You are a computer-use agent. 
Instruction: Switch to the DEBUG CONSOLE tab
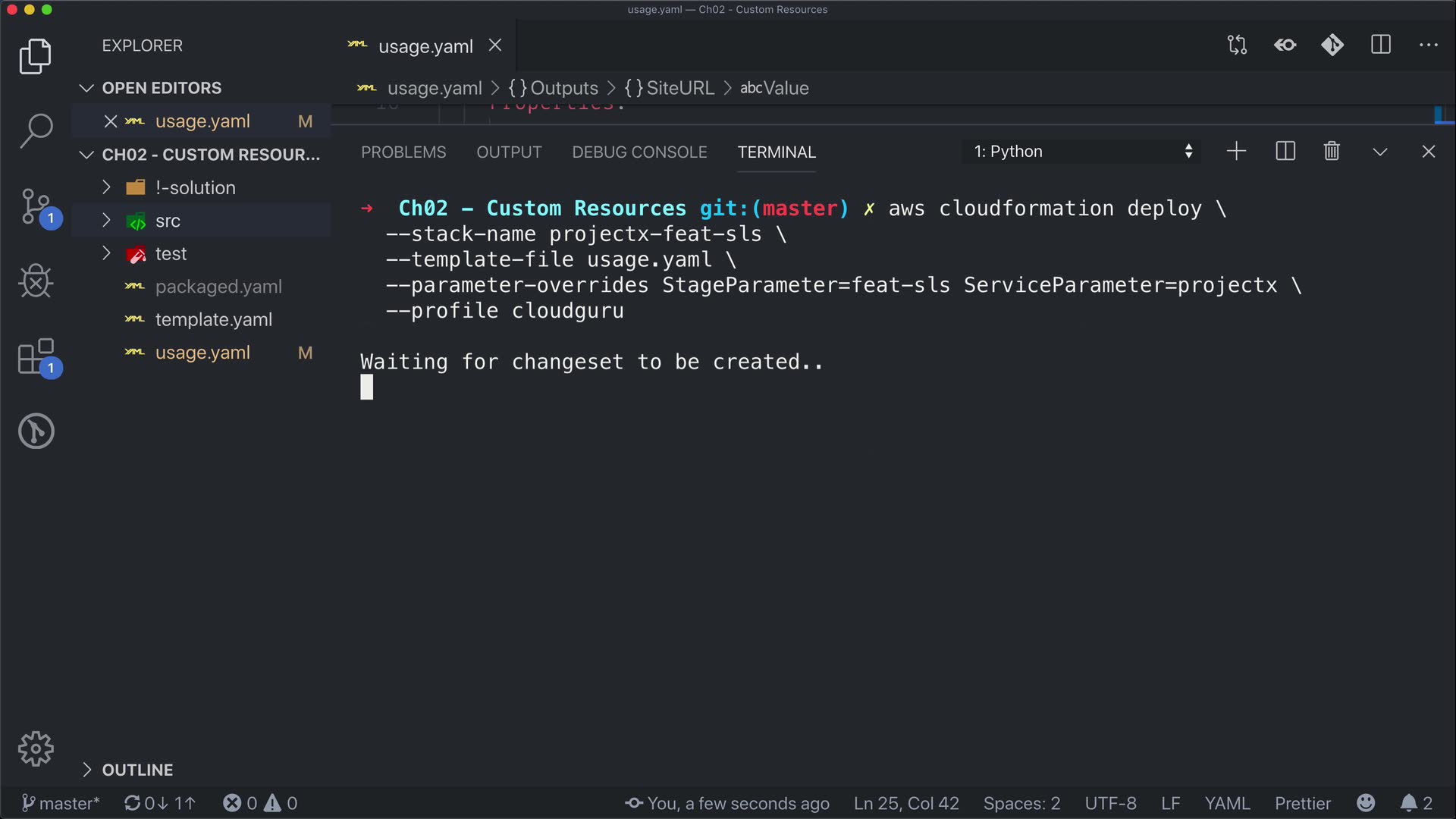tap(639, 152)
